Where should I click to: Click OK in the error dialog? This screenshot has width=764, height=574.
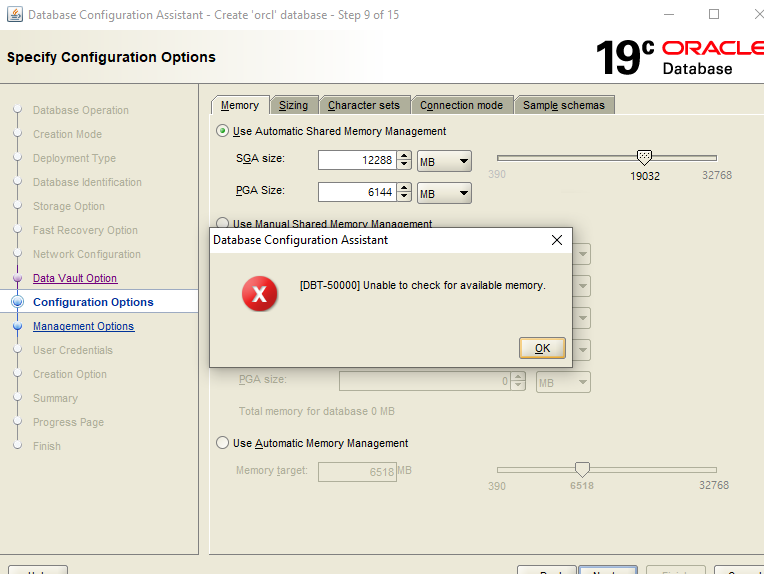542,348
